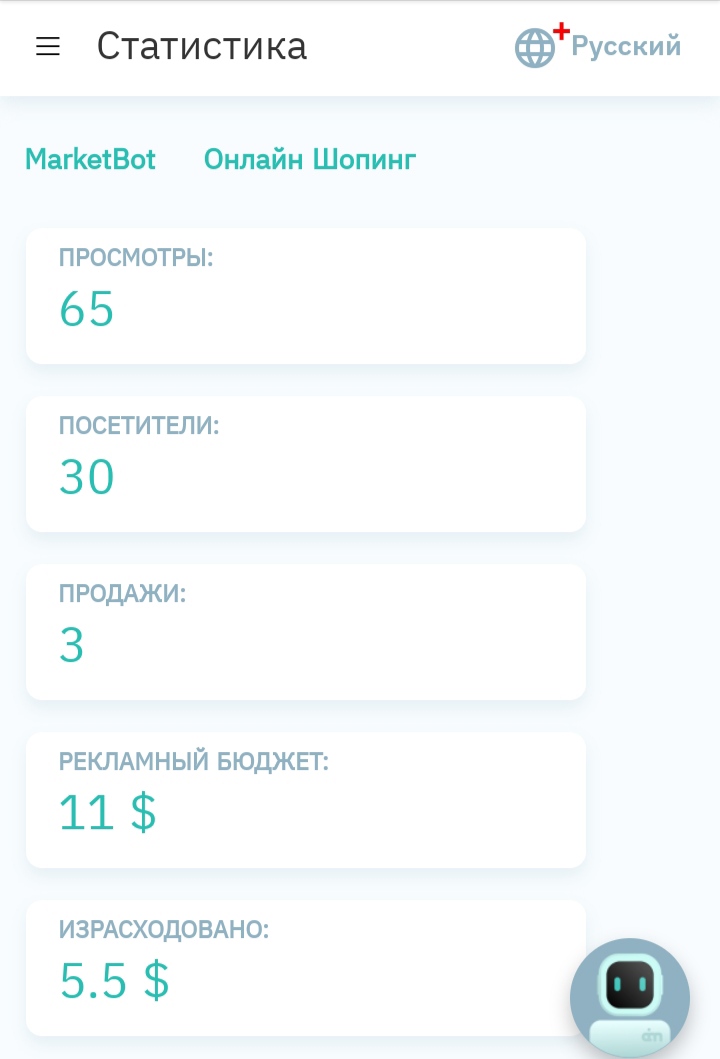Click the blank area of the top header bar
Screen dimensions: 720x1059
point(411,47)
